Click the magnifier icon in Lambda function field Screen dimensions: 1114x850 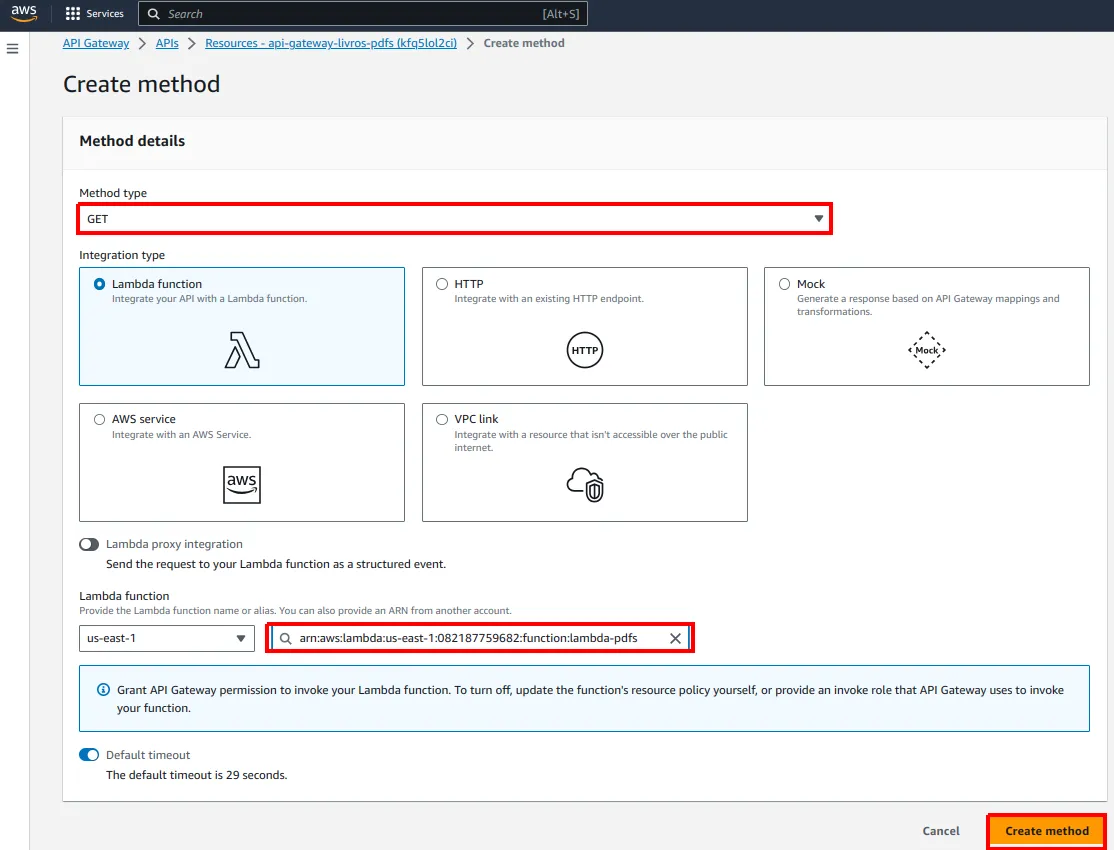(x=286, y=638)
